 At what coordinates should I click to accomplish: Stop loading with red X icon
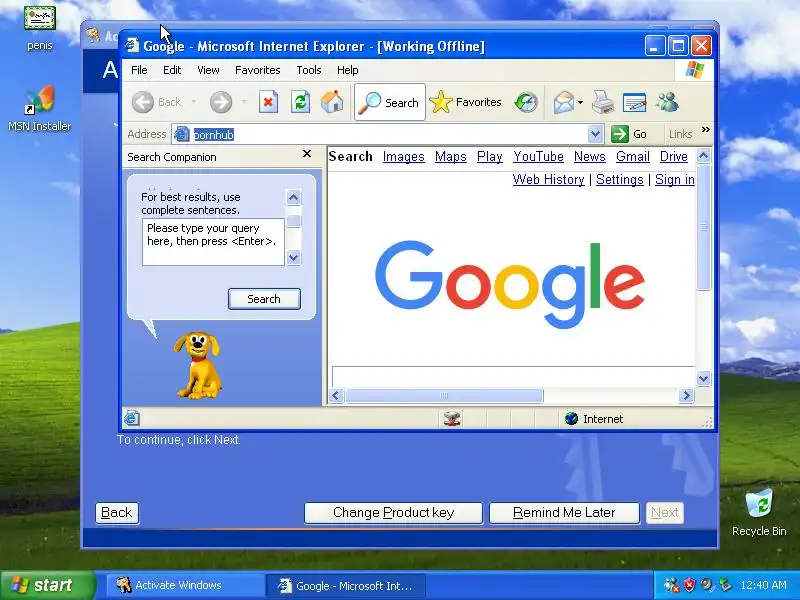(268, 103)
